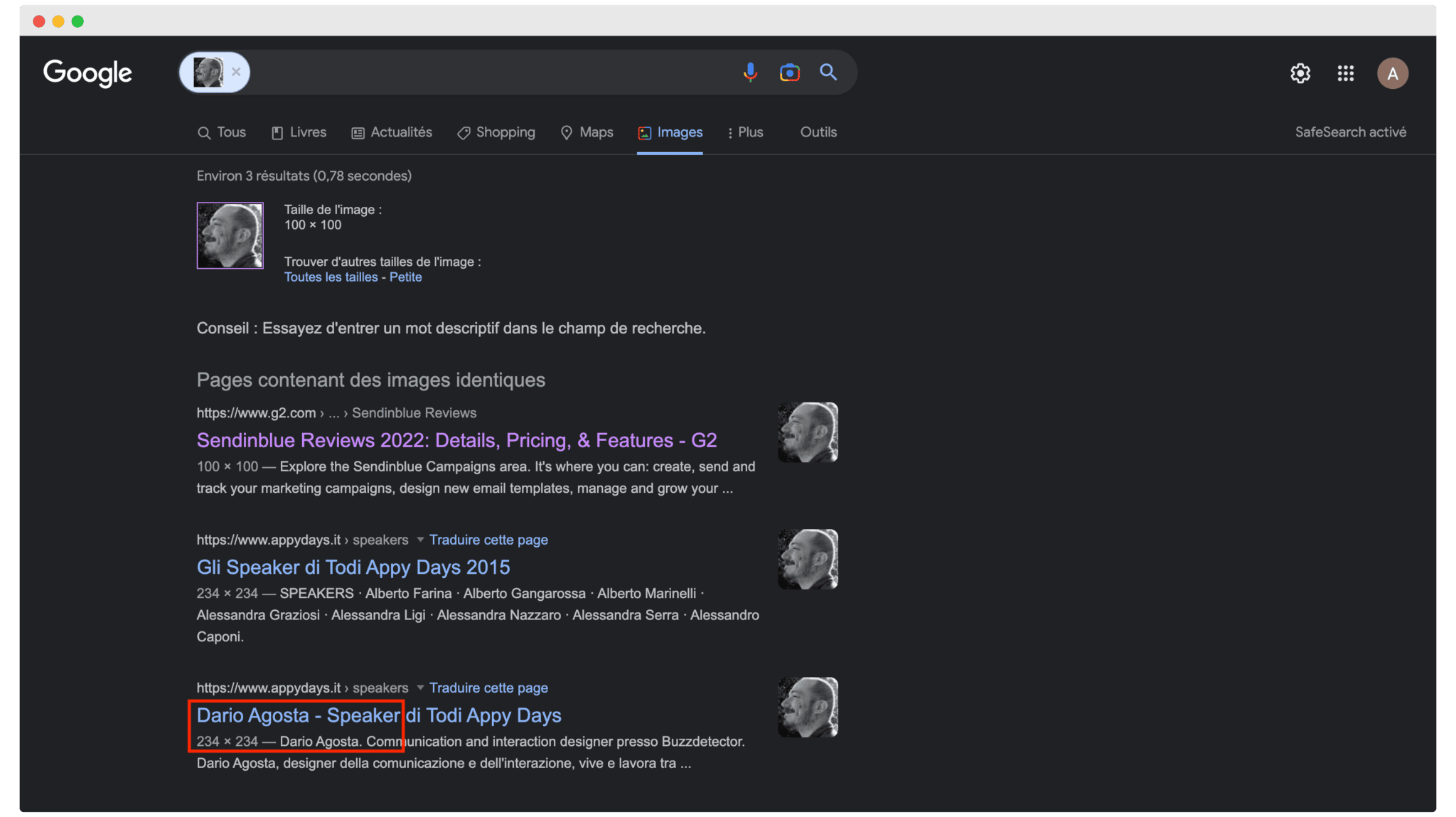The height and width of the screenshot is (817, 1456).
Task: Select the Images tab
Action: tap(670, 132)
